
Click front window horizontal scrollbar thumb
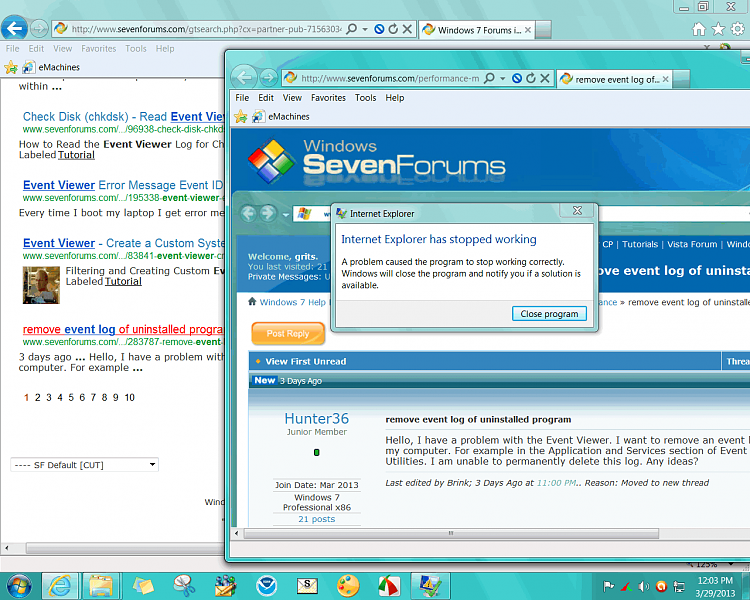pyautogui.click(x=451, y=533)
